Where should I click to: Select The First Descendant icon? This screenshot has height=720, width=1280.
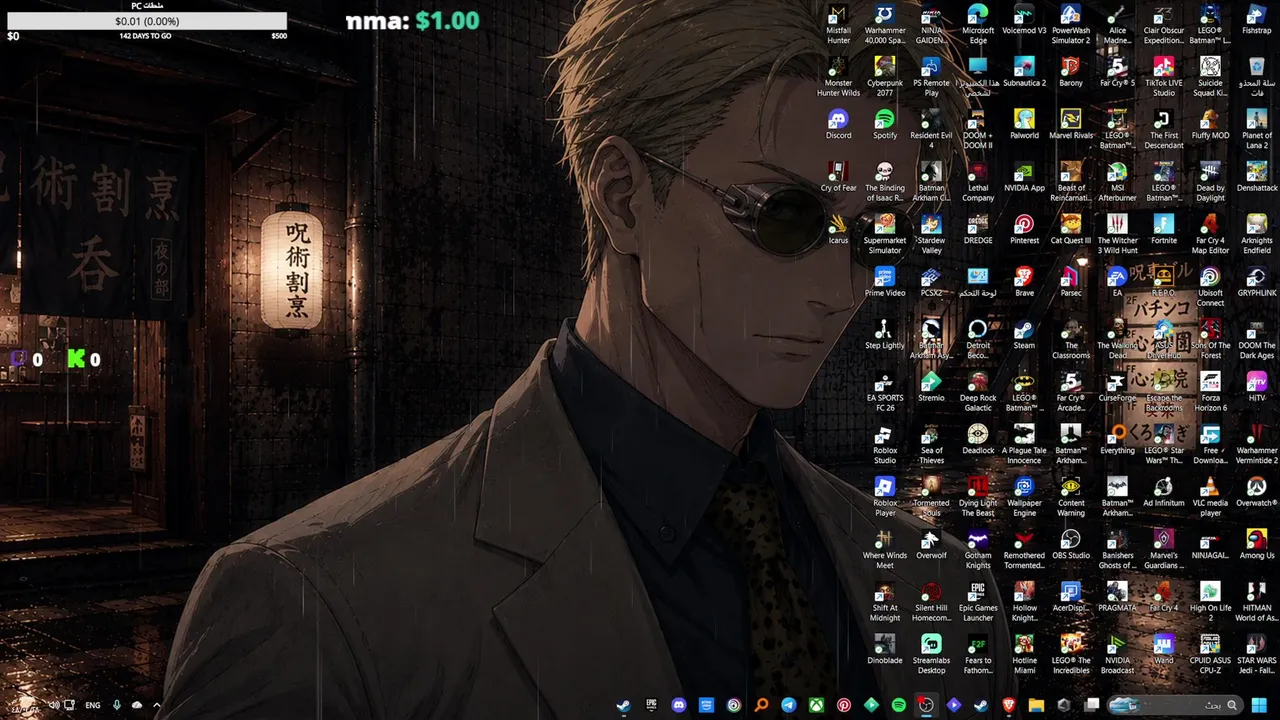tap(1164, 130)
